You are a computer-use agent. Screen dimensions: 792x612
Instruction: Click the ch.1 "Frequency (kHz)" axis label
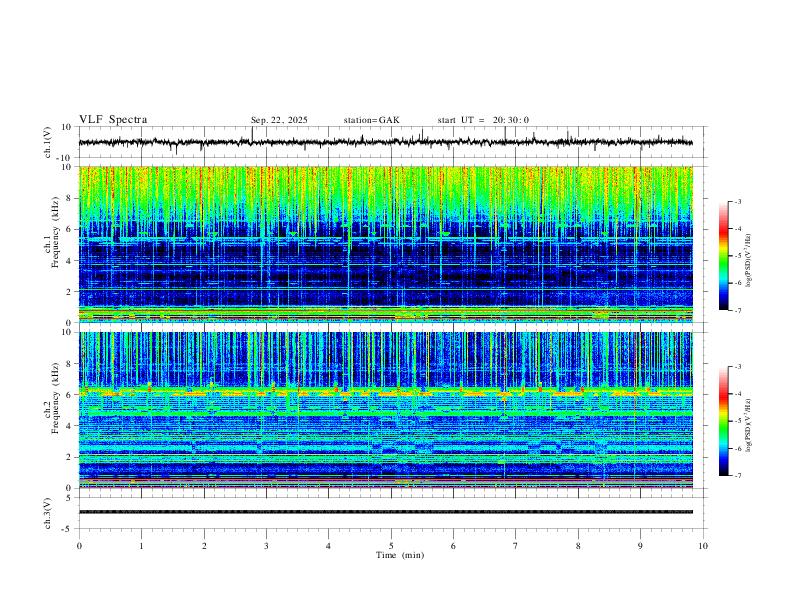[55, 232]
